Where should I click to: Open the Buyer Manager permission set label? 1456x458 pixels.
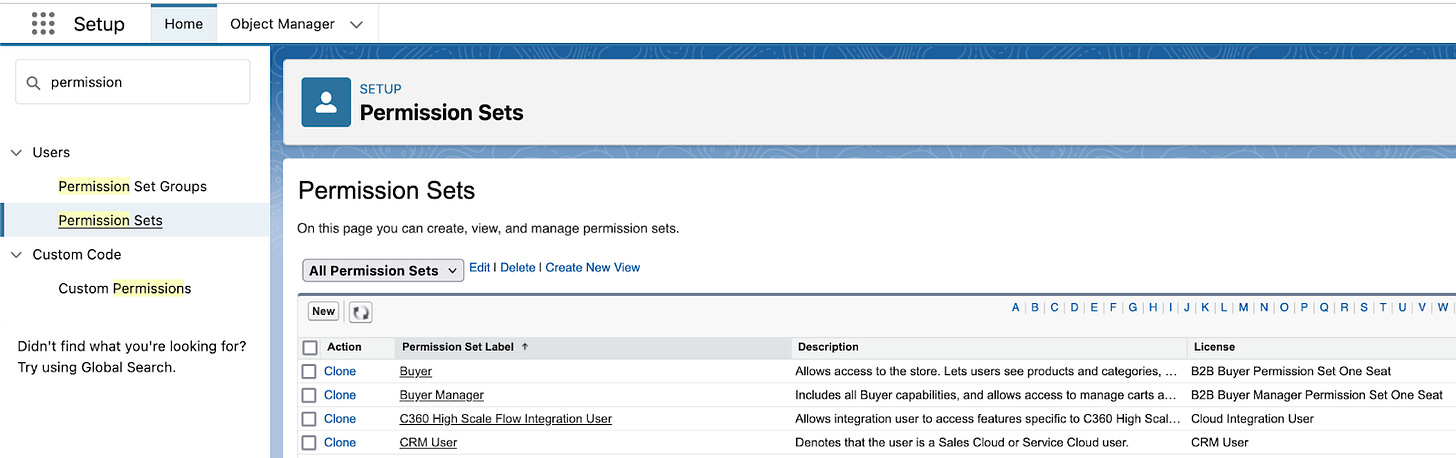pos(442,395)
